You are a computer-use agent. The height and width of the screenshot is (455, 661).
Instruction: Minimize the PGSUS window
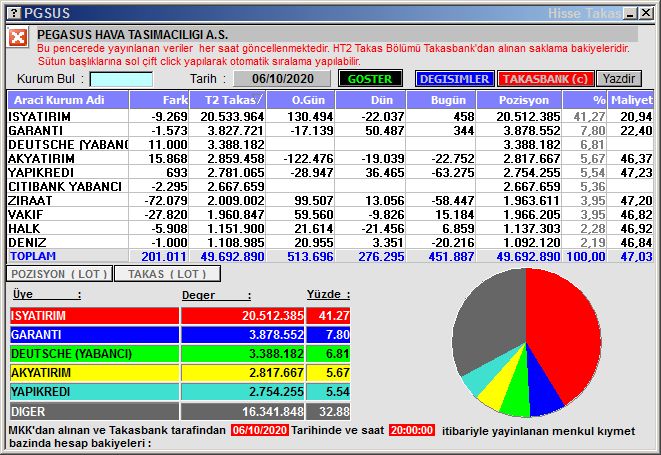[x=630, y=13]
